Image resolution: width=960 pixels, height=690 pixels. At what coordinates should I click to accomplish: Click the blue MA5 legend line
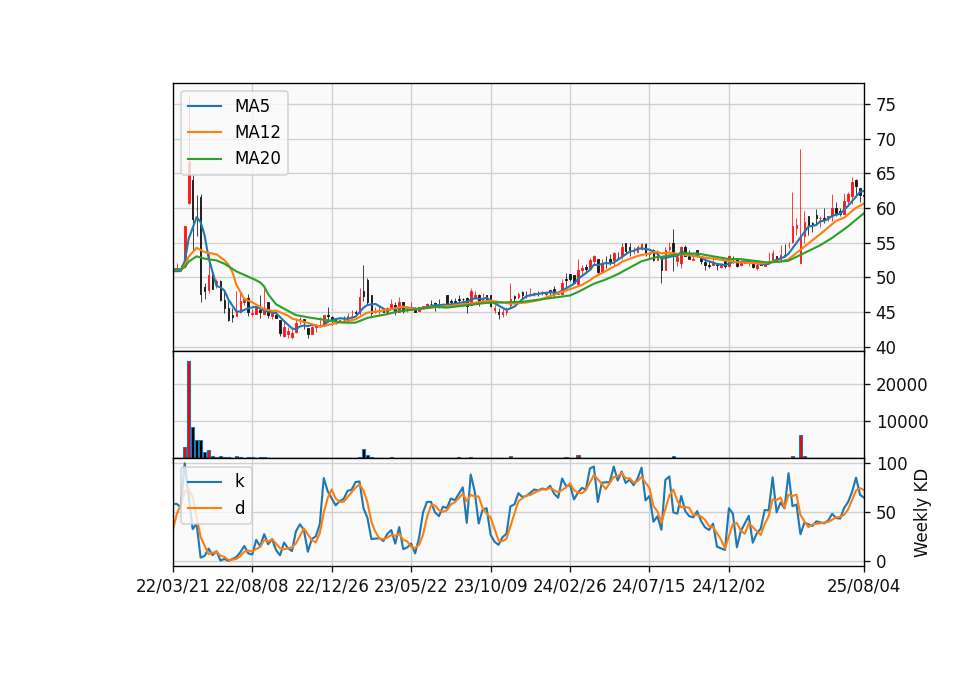(204, 106)
